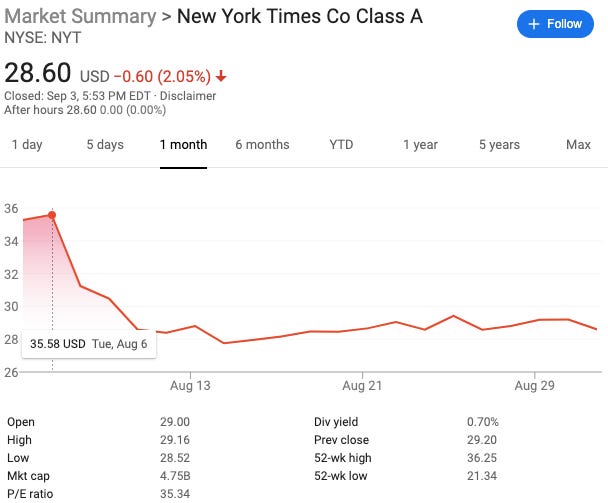Click the red down arrow price indicator
Image resolution: width=608 pixels, height=503 pixels.
[221, 76]
